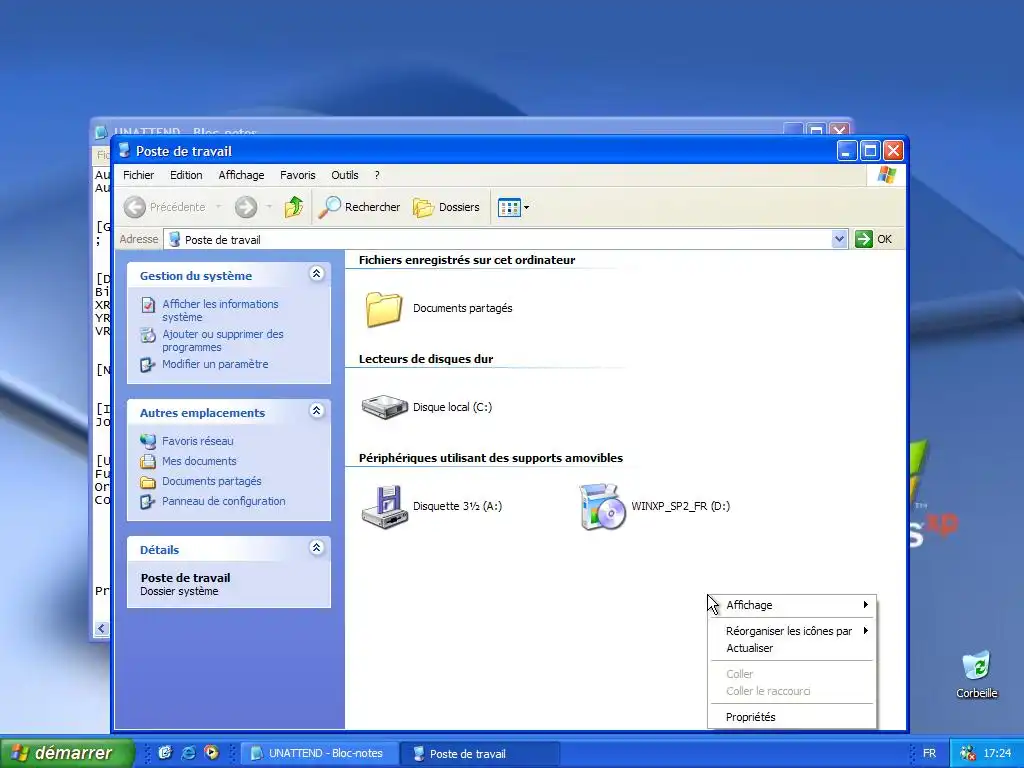The image size is (1024, 768).
Task: Click the Poste de travail title bar icon
Action: 124,150
